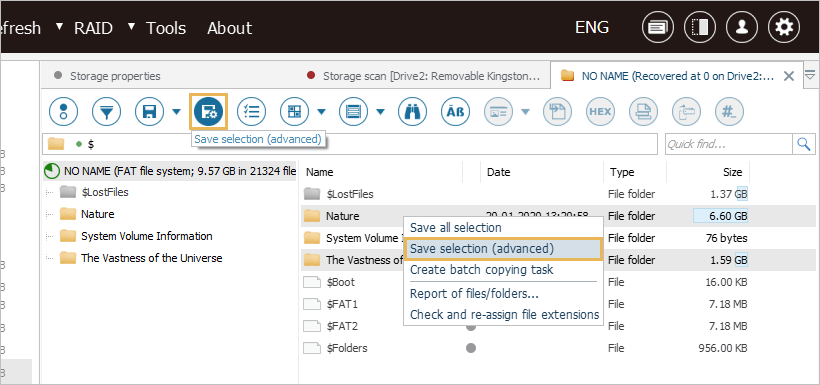Click the folder icon in the path bar
Viewport: 820px width, 385px height.
tap(56, 144)
